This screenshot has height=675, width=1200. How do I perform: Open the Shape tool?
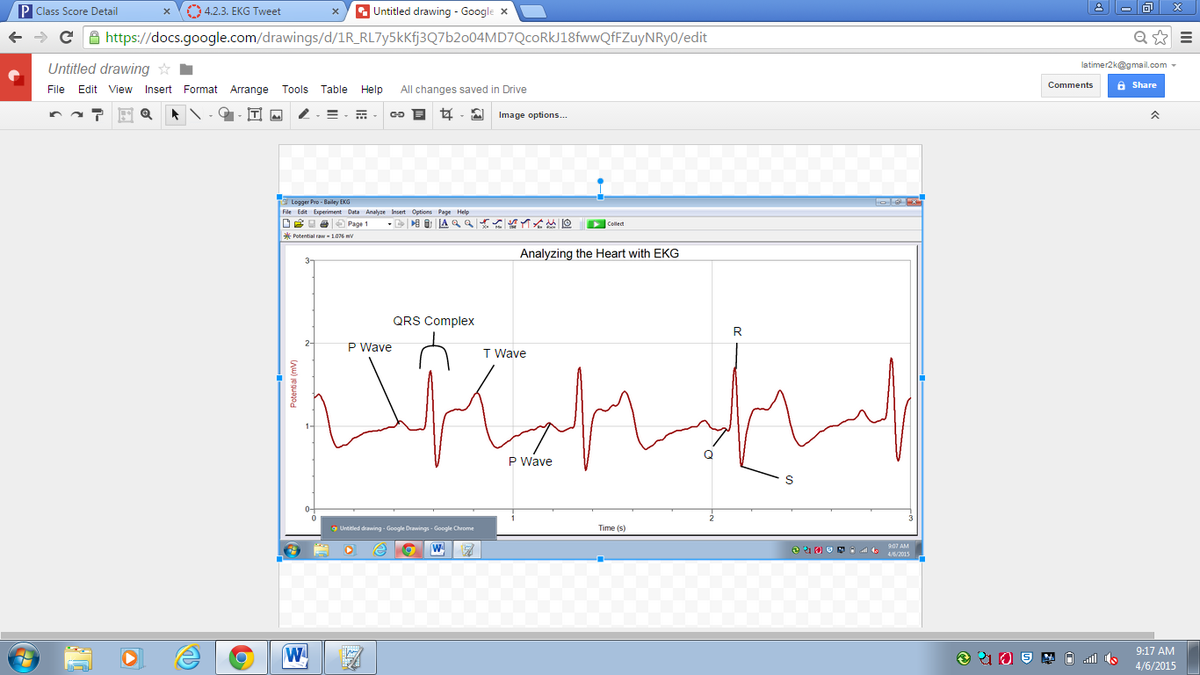click(227, 115)
